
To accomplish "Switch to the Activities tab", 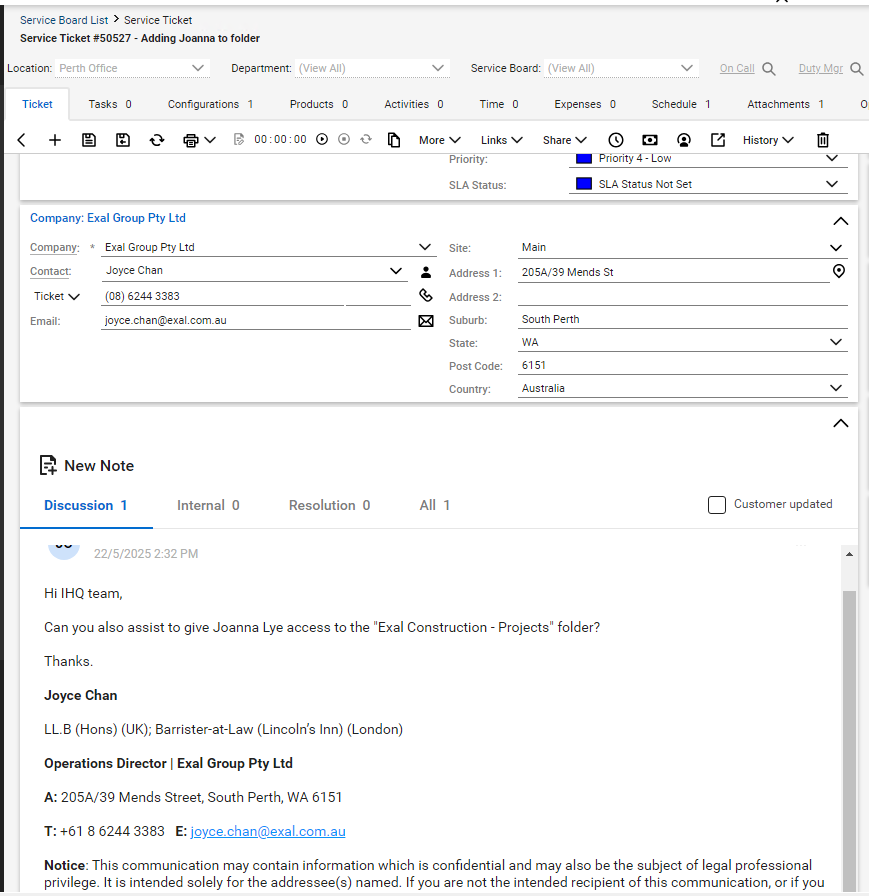I will [414, 104].
